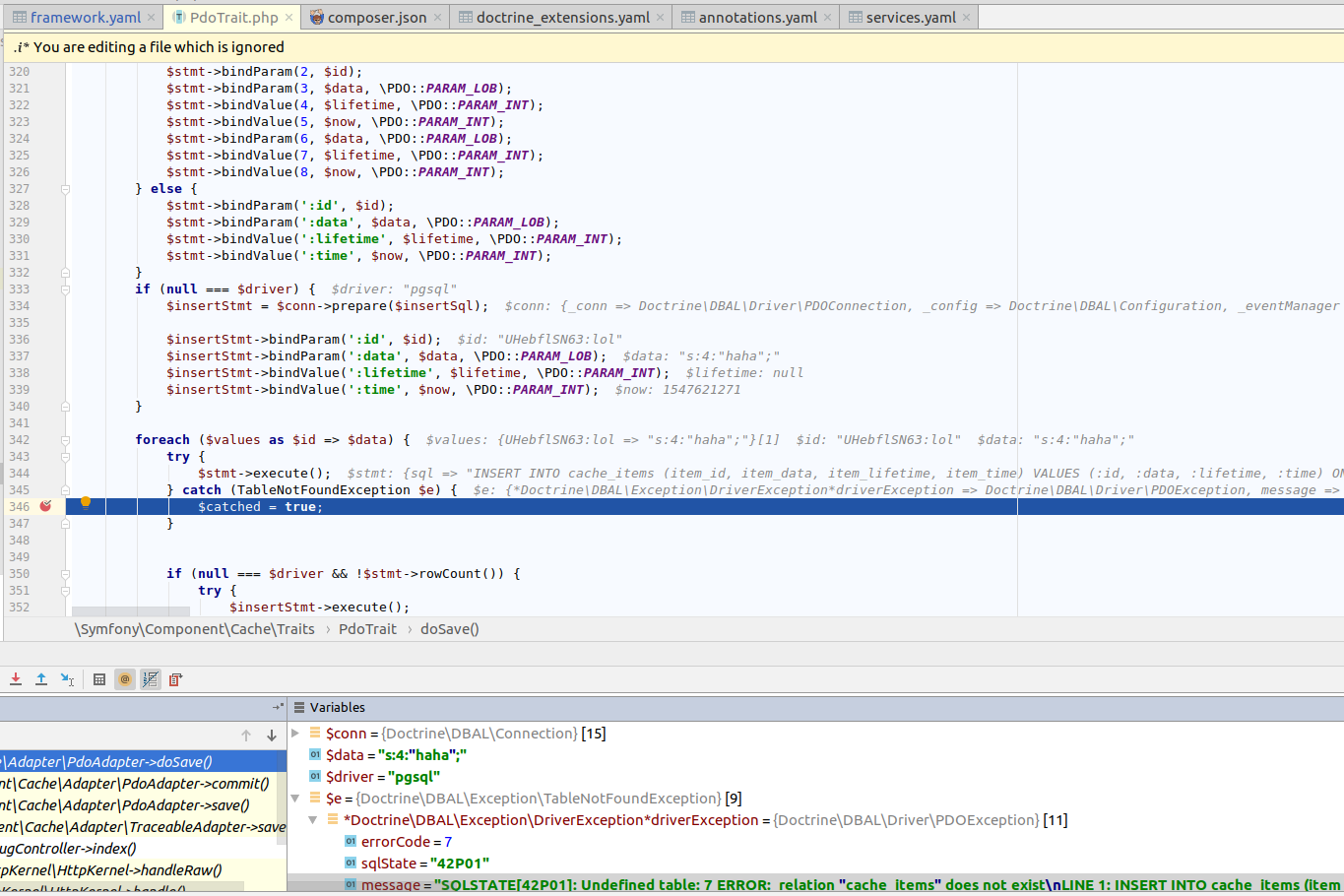Screen dimensions: 1344x896
Task: Click the PdoTrait breadcrumb
Action: pos(367,629)
